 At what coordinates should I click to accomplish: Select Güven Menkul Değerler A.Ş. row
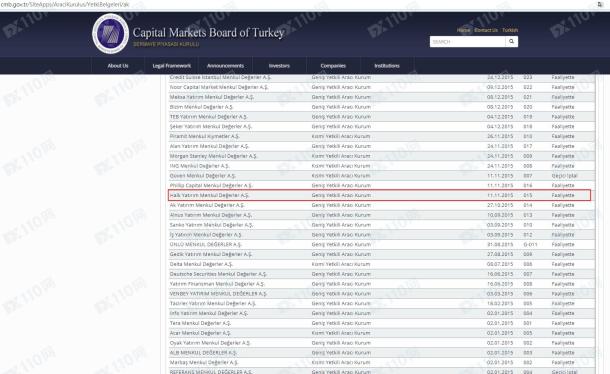pyautogui.click(x=382, y=176)
